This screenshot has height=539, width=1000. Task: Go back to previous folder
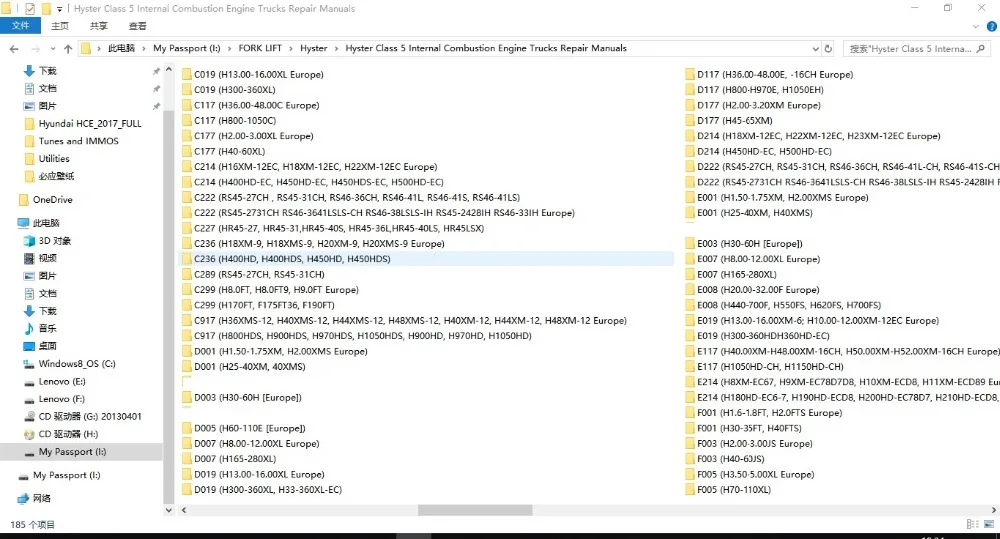14,48
